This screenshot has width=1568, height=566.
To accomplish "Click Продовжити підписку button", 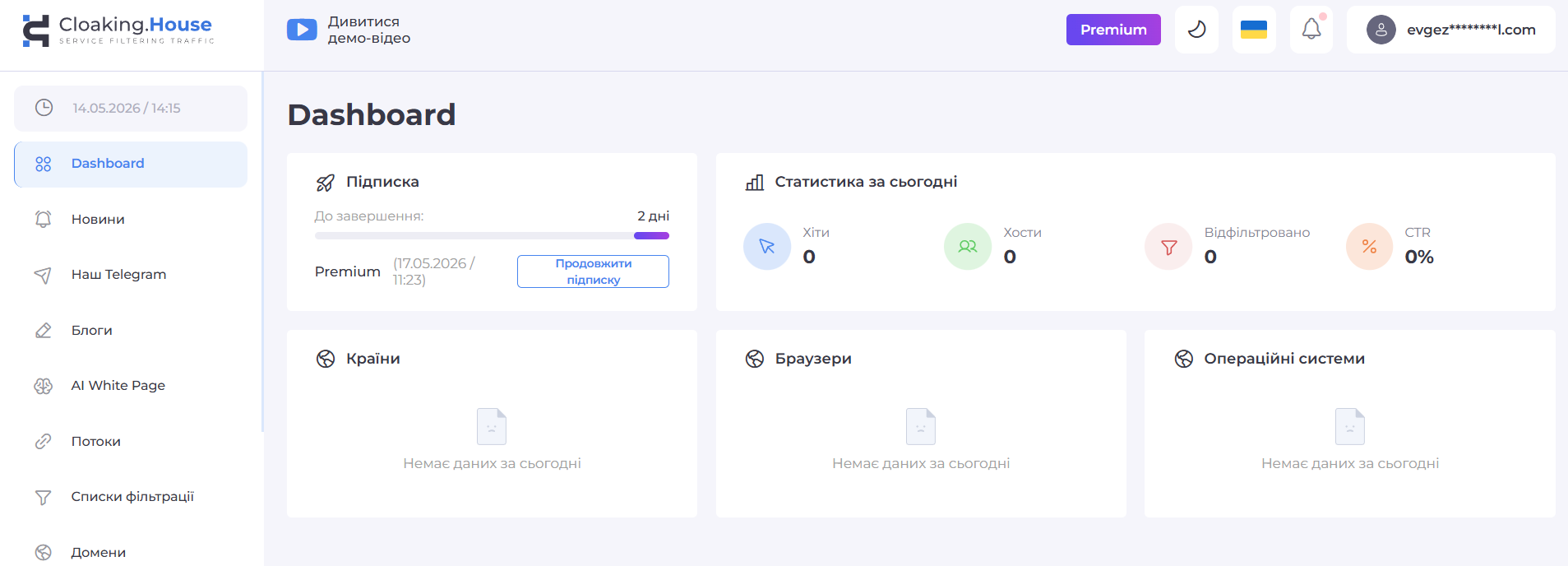I will point(593,271).
